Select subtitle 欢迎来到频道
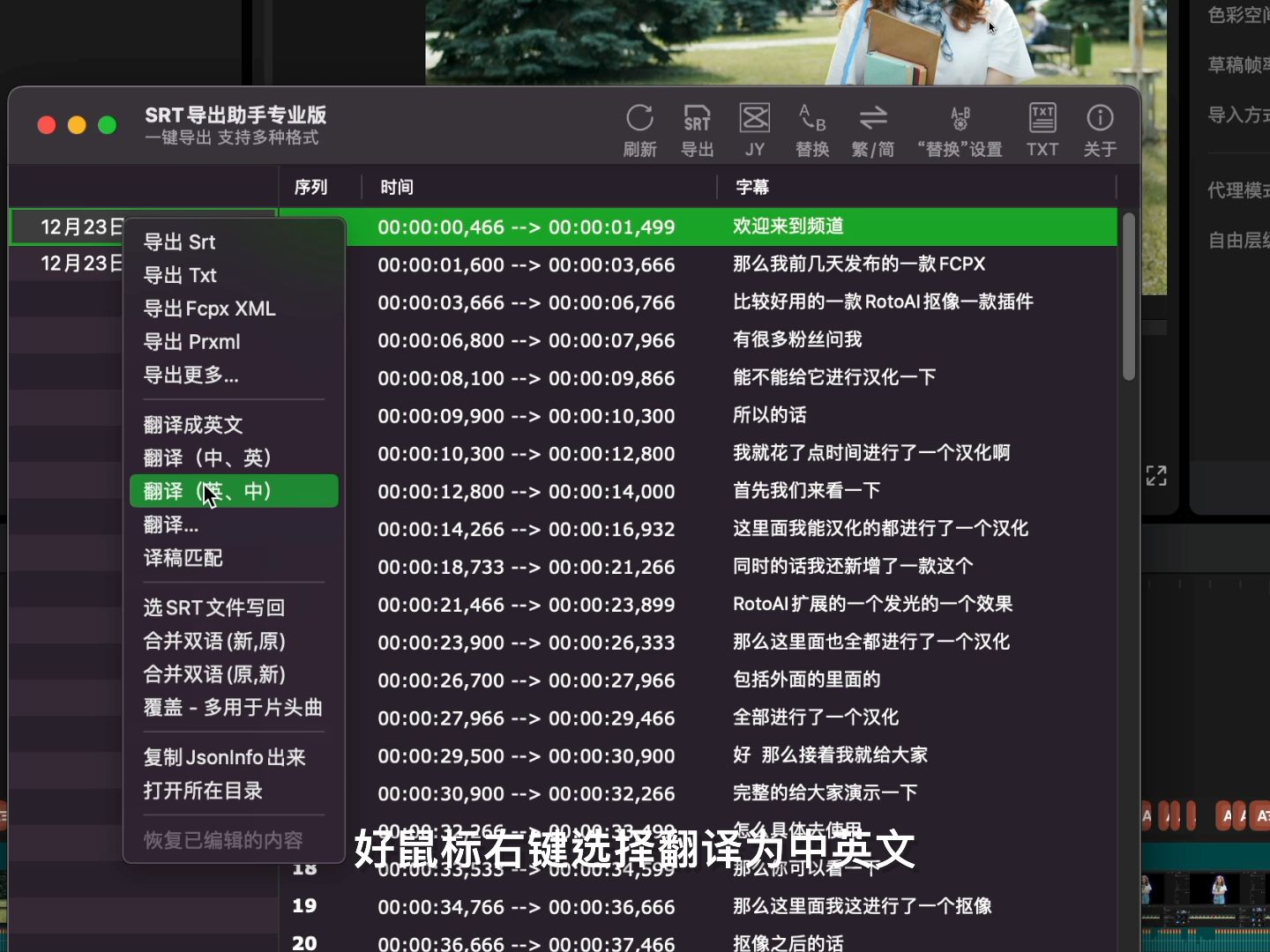1270x952 pixels. (788, 227)
